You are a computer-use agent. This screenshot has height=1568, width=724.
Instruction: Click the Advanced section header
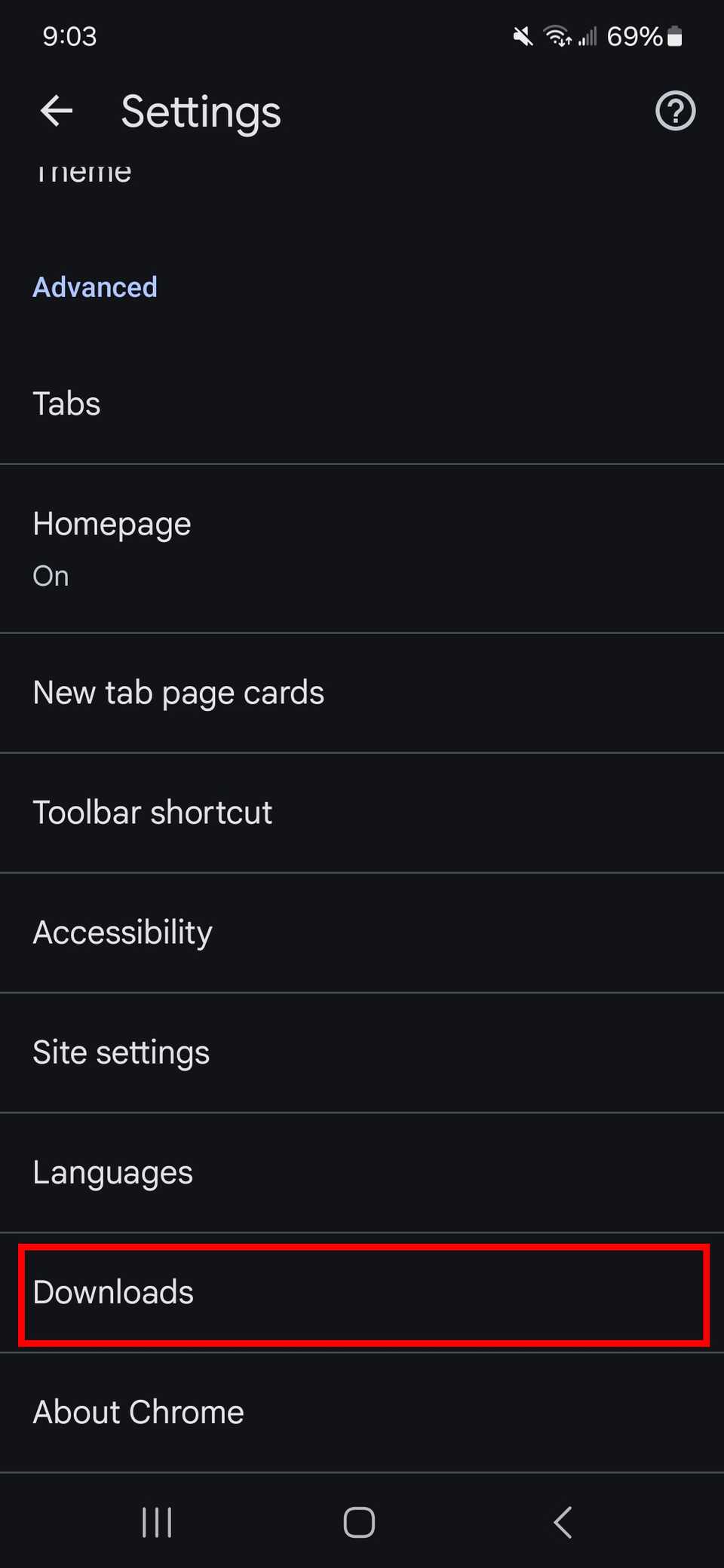95,287
